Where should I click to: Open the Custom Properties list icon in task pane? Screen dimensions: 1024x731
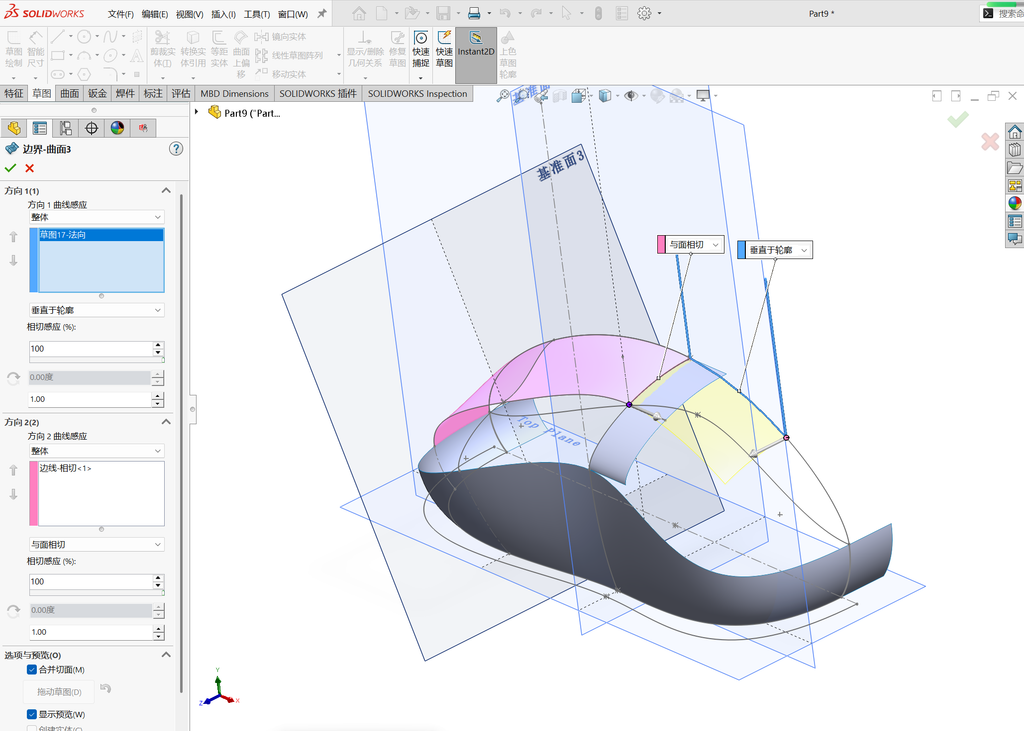click(1014, 221)
